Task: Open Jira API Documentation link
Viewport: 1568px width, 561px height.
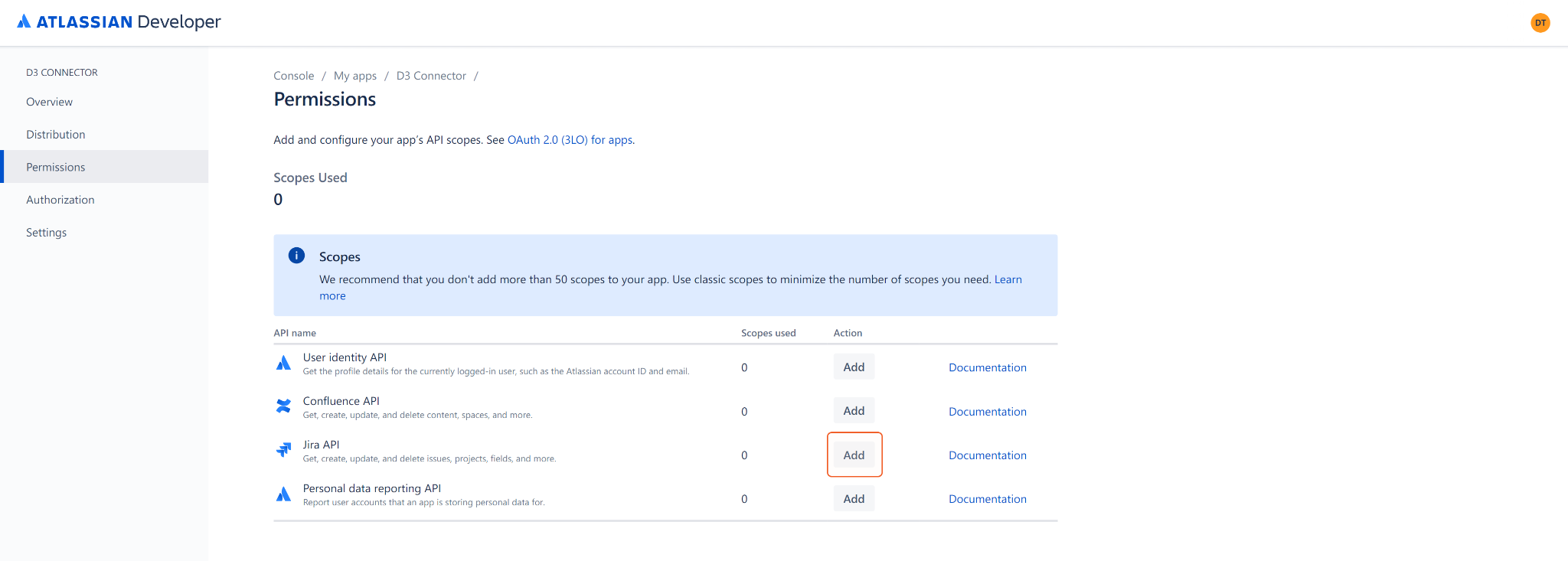Action: click(x=987, y=455)
